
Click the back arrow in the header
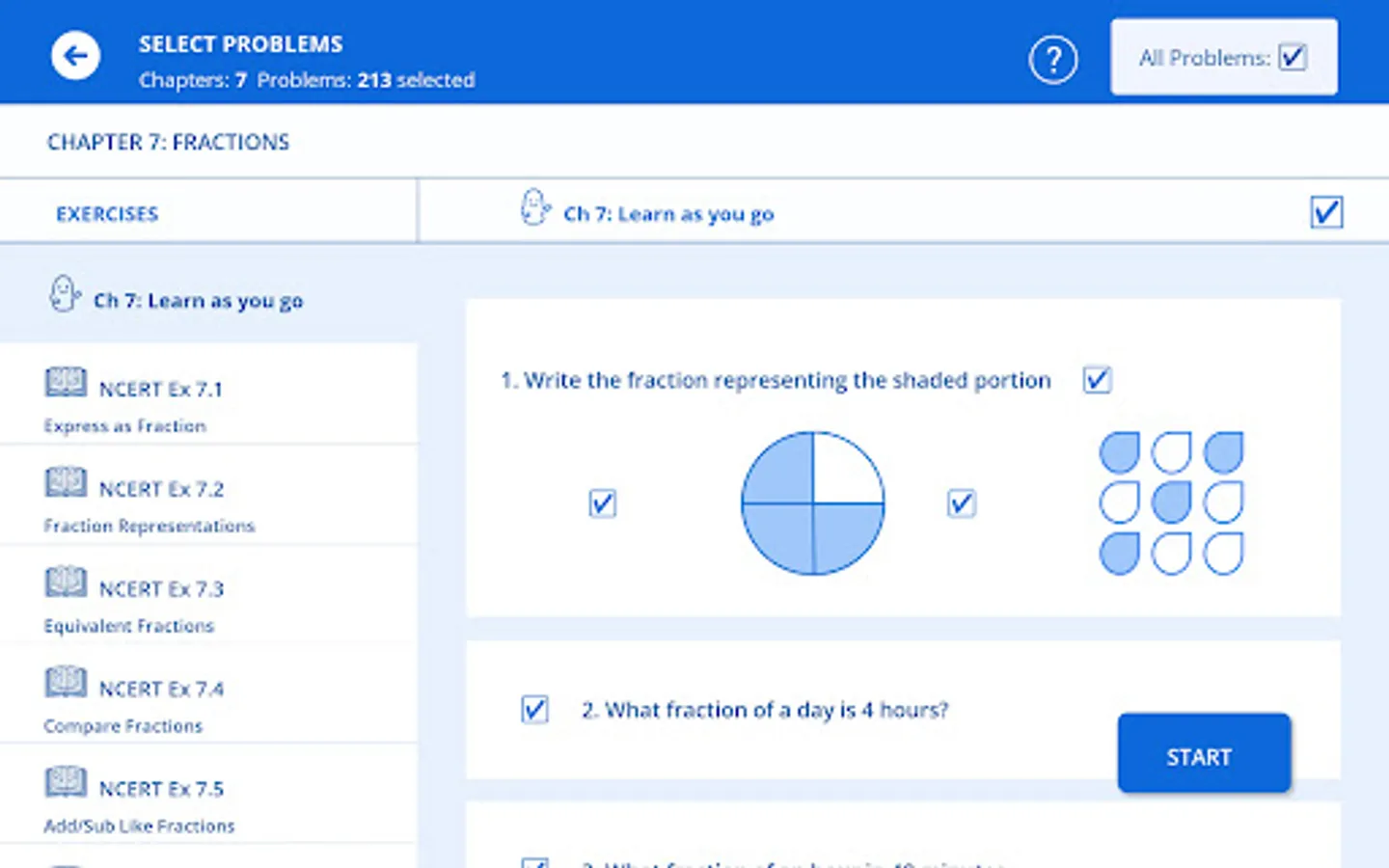pos(75,56)
